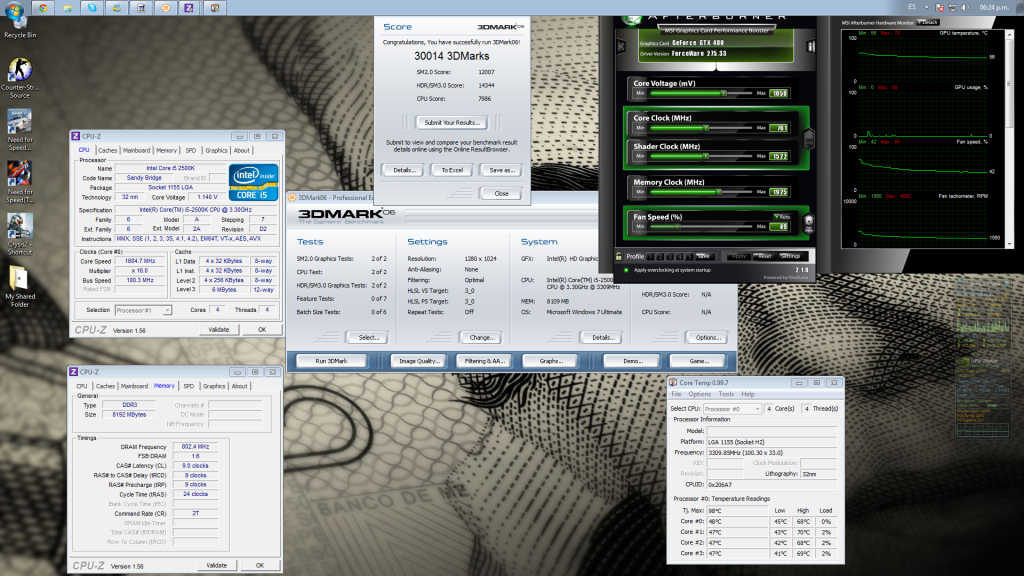The image size is (1024, 576).
Task: Open Image Quality in 3DMark06
Action: coord(419,360)
